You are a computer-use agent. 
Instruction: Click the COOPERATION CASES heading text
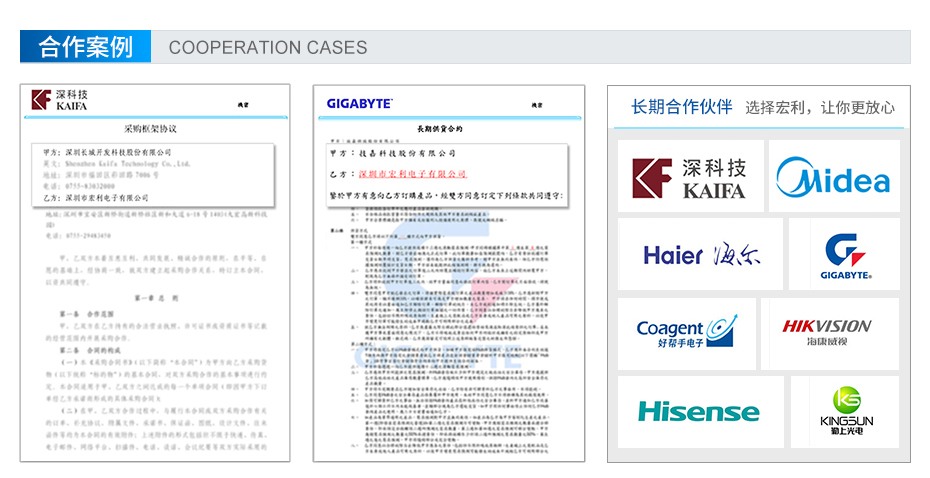click(x=268, y=47)
